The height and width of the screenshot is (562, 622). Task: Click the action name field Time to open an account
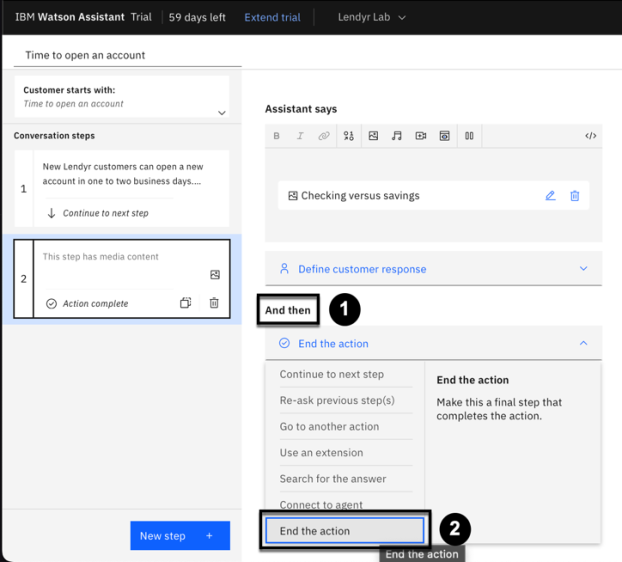(x=128, y=55)
